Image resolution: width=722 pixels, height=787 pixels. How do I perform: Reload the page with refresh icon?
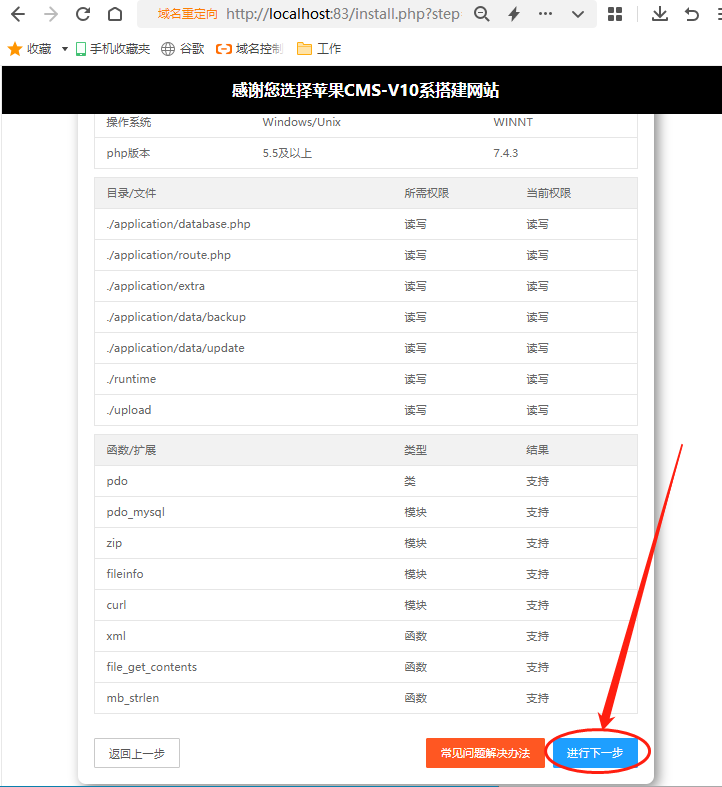point(83,14)
